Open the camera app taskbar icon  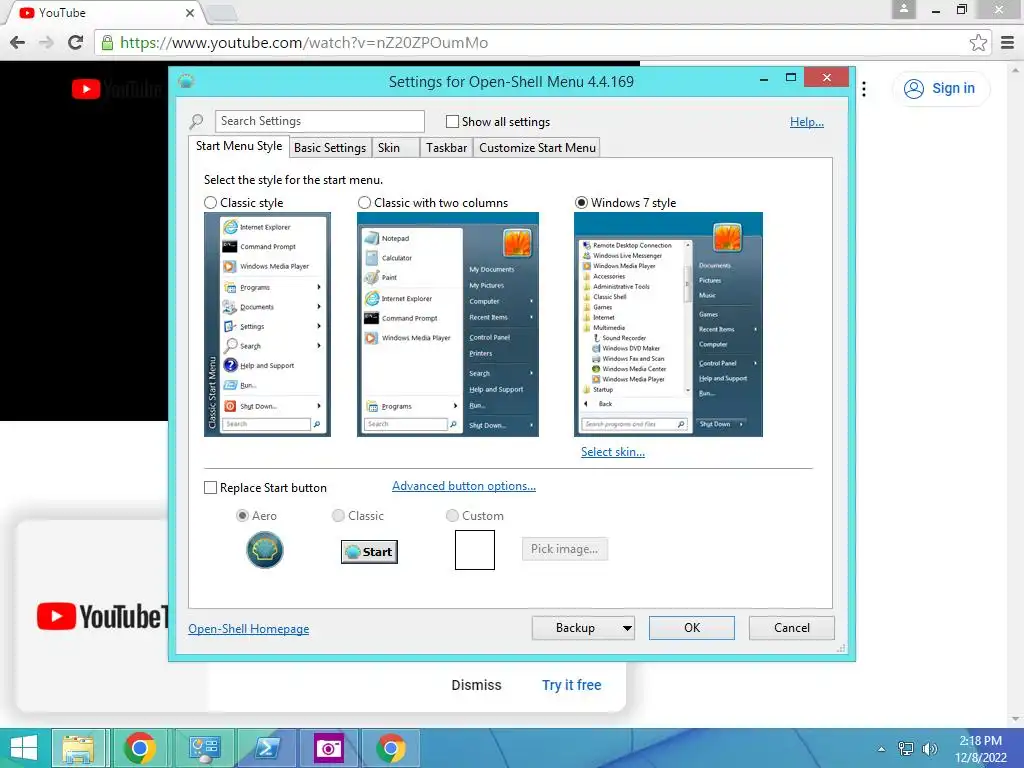328,748
